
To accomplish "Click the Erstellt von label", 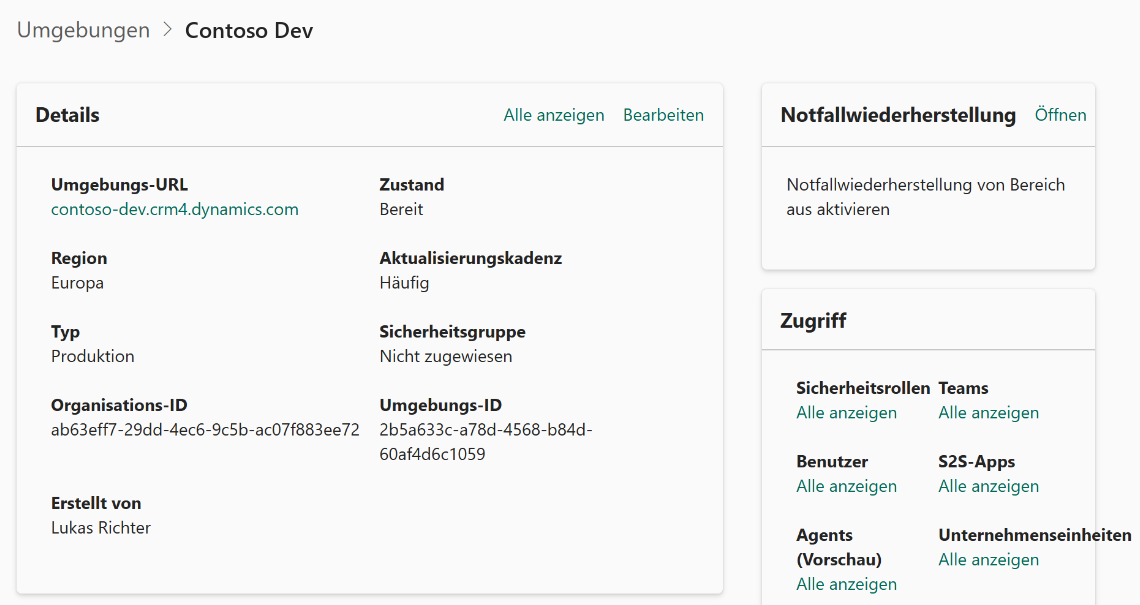I will [96, 503].
